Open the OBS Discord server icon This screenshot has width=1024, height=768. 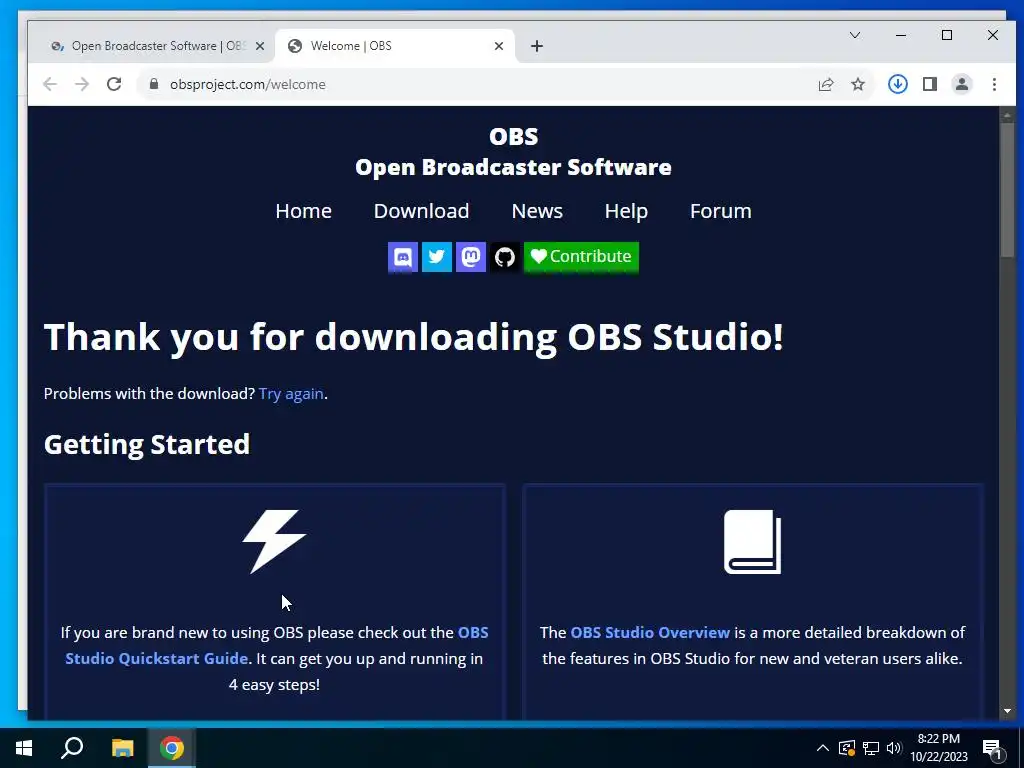click(x=402, y=257)
